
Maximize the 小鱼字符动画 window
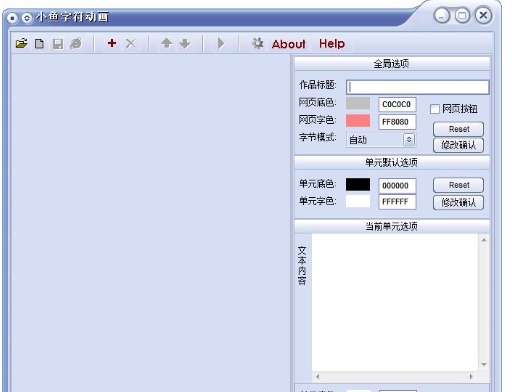pyautogui.click(x=463, y=15)
